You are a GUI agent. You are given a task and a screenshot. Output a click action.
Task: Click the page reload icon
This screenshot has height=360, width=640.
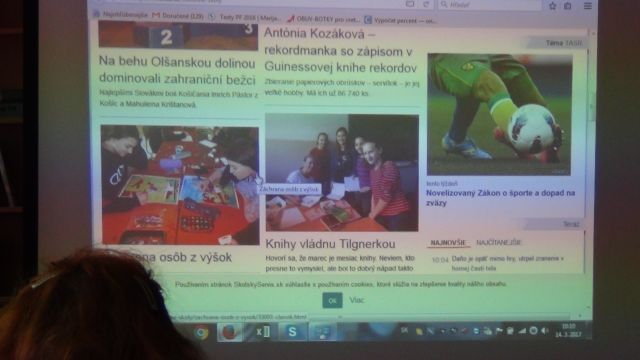pos(426,4)
